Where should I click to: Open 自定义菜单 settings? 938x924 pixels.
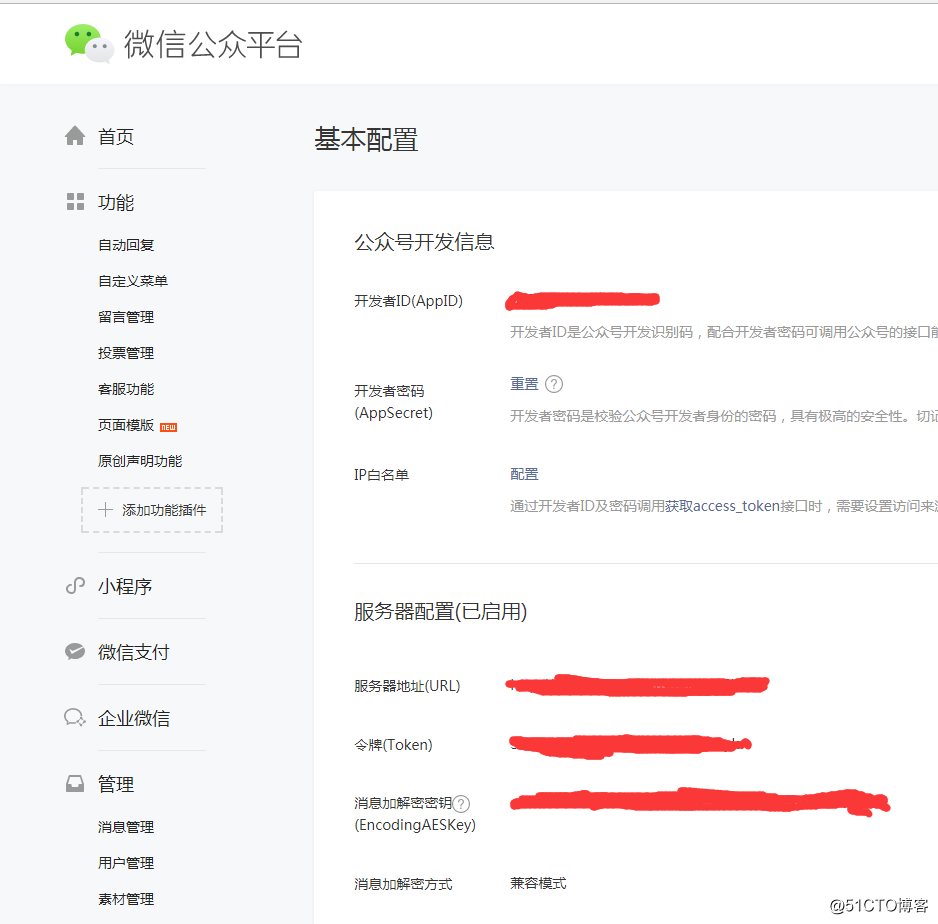[133, 280]
